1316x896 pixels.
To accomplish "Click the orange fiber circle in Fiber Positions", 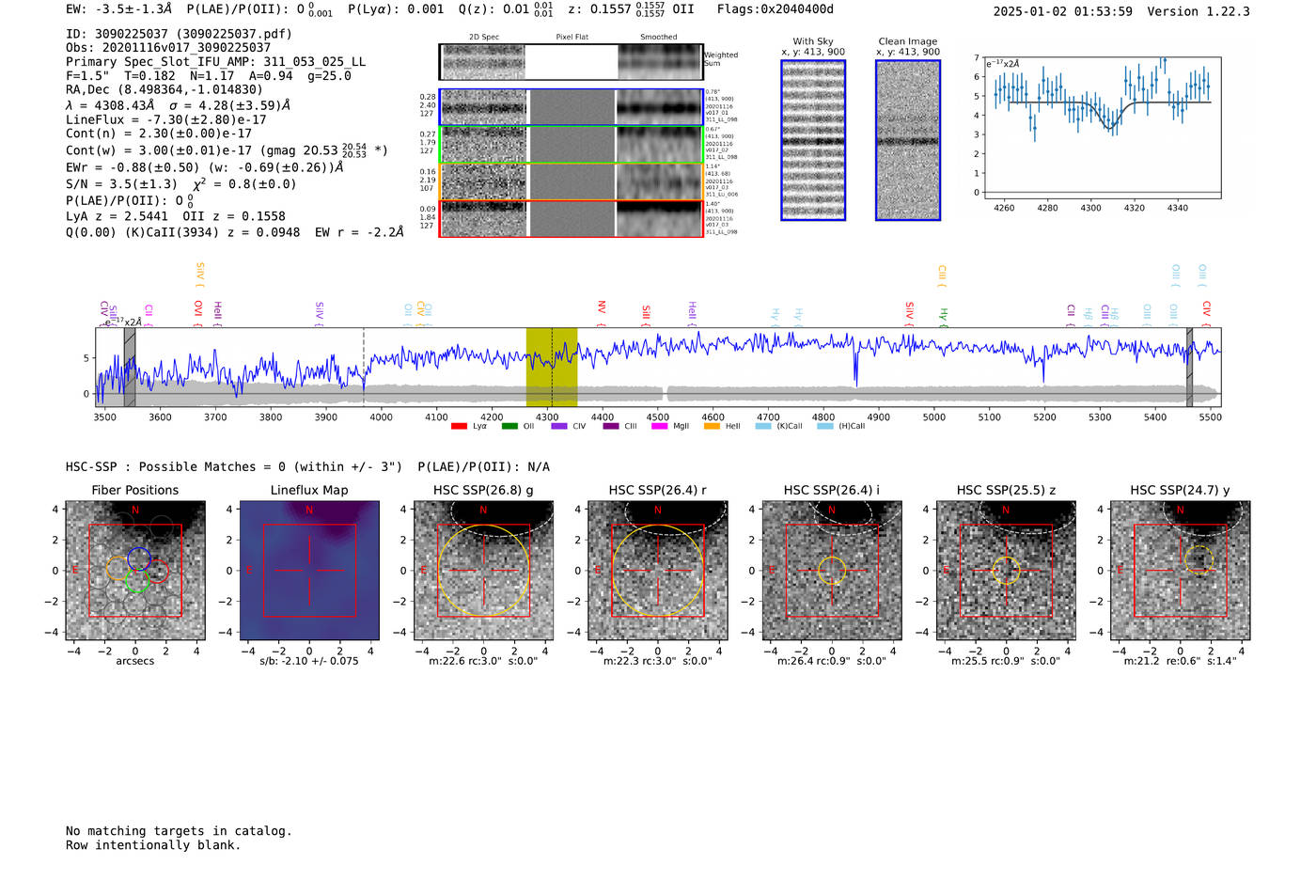I will (117, 568).
